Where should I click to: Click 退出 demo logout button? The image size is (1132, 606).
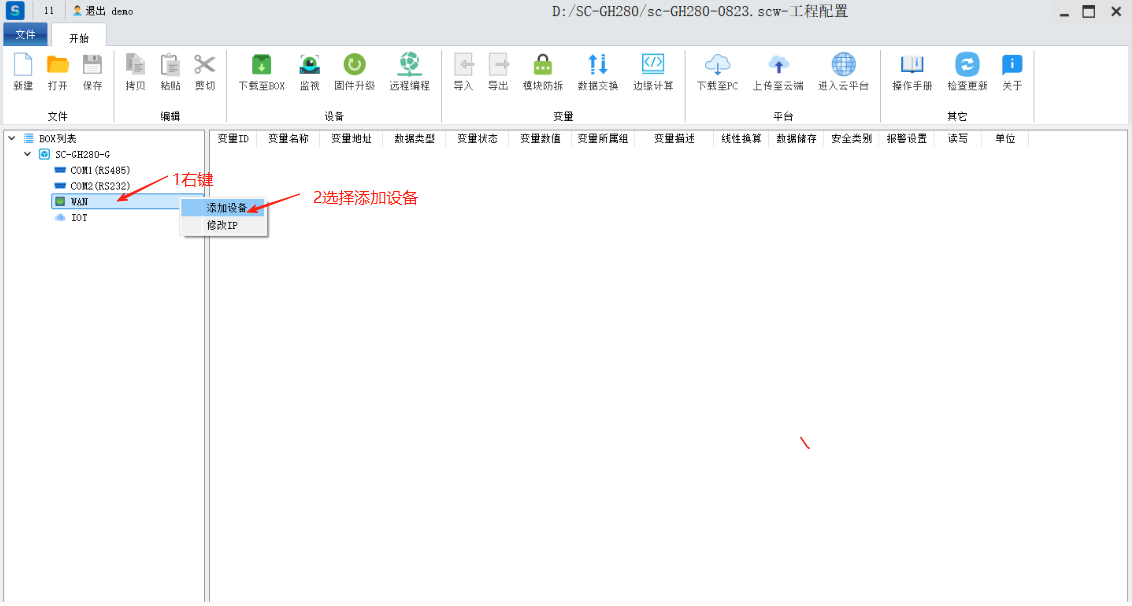pyautogui.click(x=103, y=11)
